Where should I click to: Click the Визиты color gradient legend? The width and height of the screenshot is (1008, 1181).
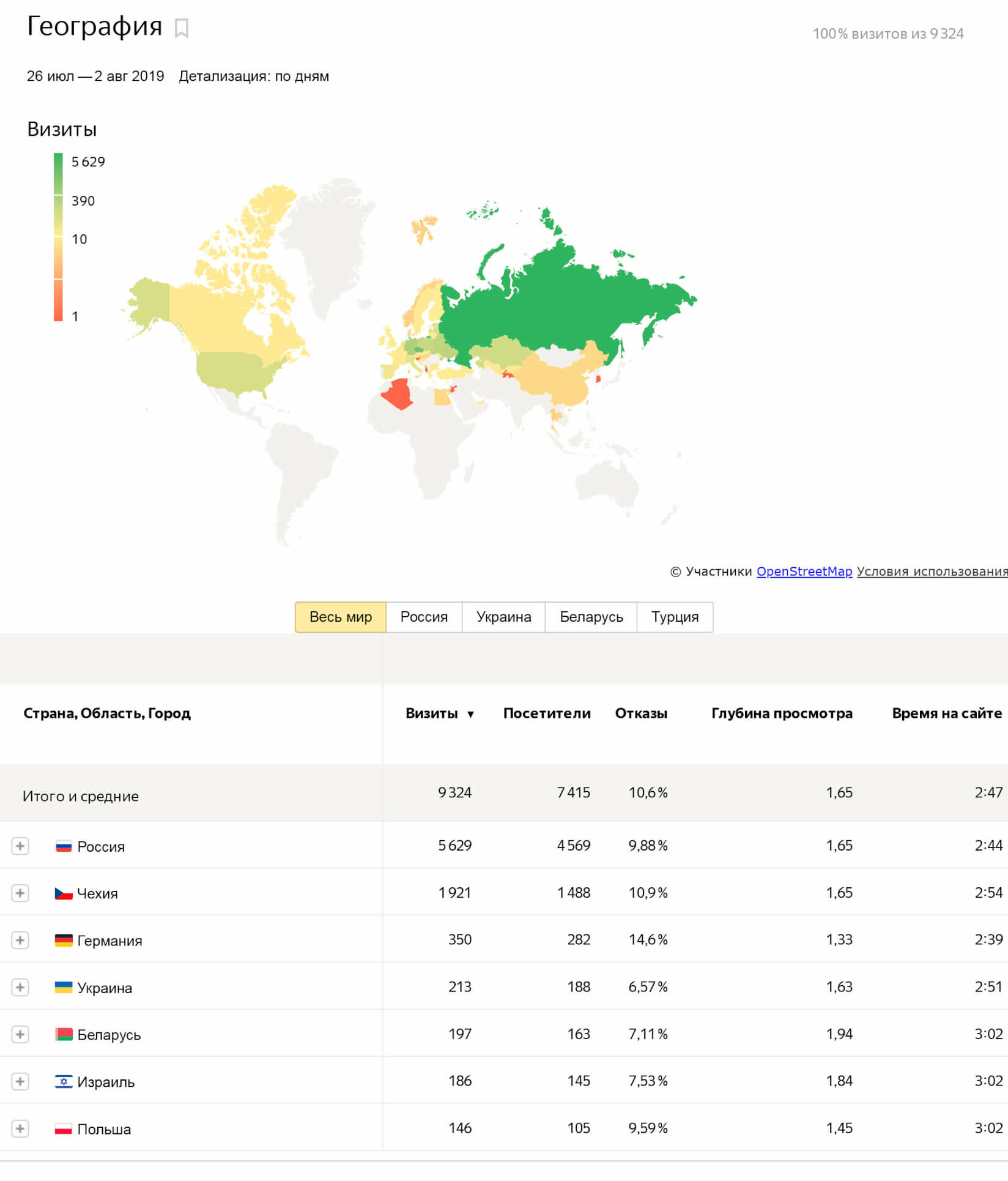click(x=58, y=237)
